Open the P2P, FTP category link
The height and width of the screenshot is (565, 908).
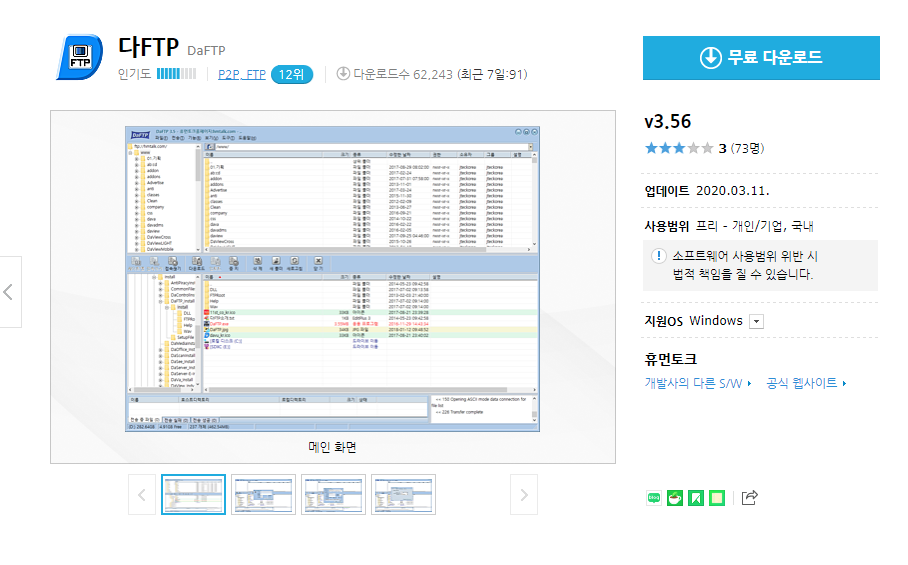[241, 75]
